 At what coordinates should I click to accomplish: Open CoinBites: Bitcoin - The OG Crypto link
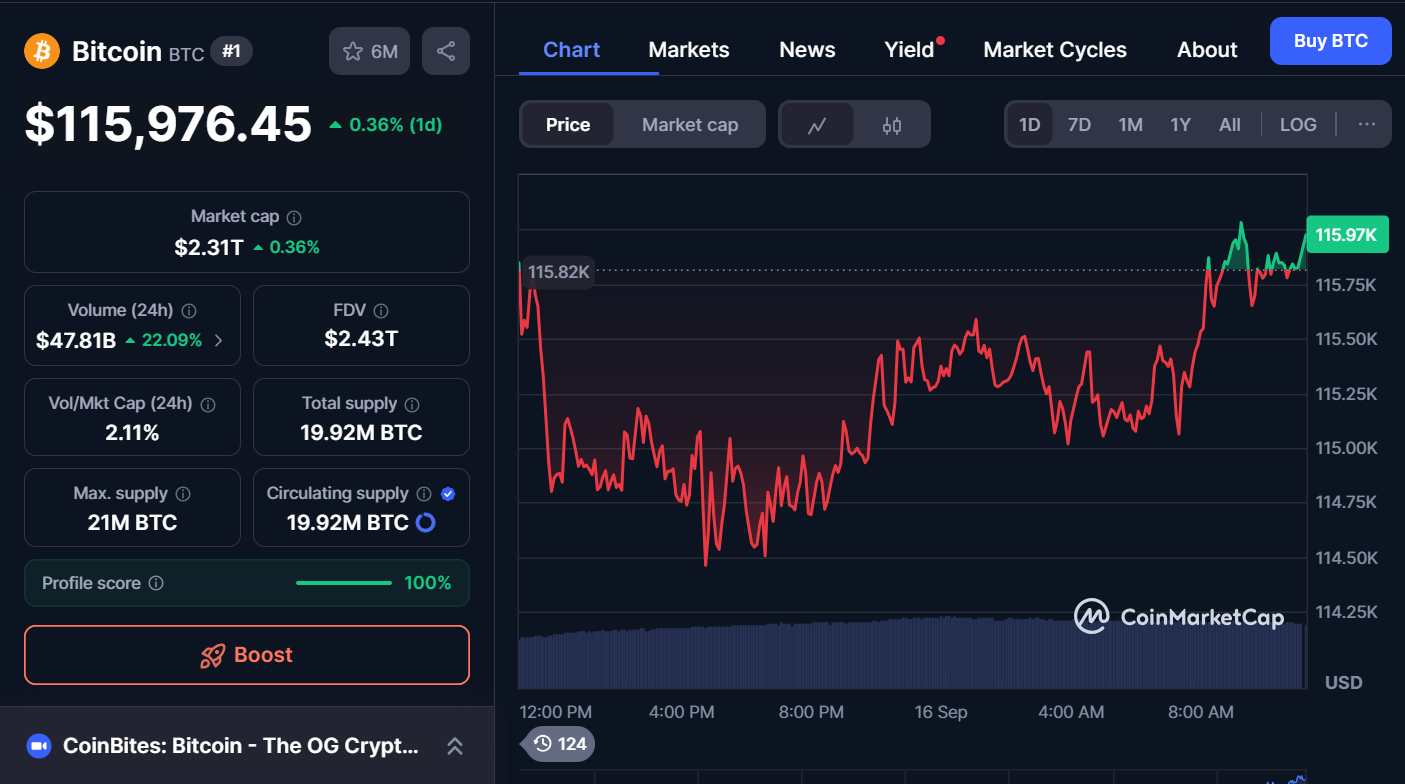tap(241, 746)
